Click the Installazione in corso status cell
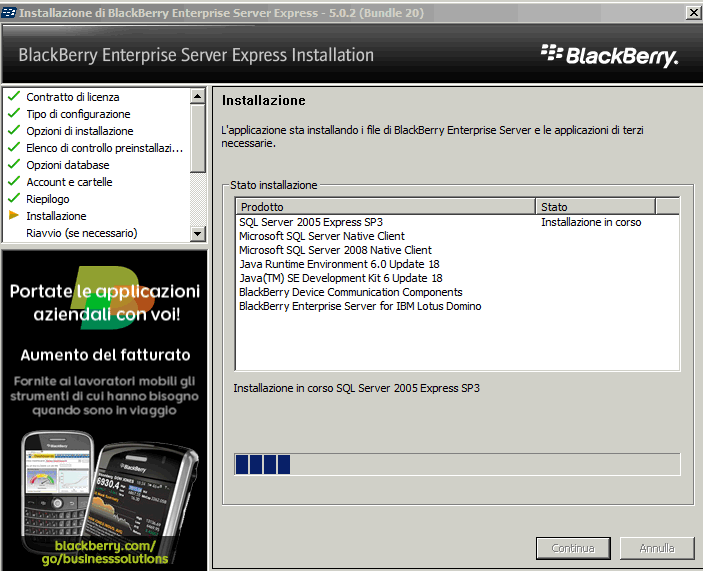 coord(591,222)
